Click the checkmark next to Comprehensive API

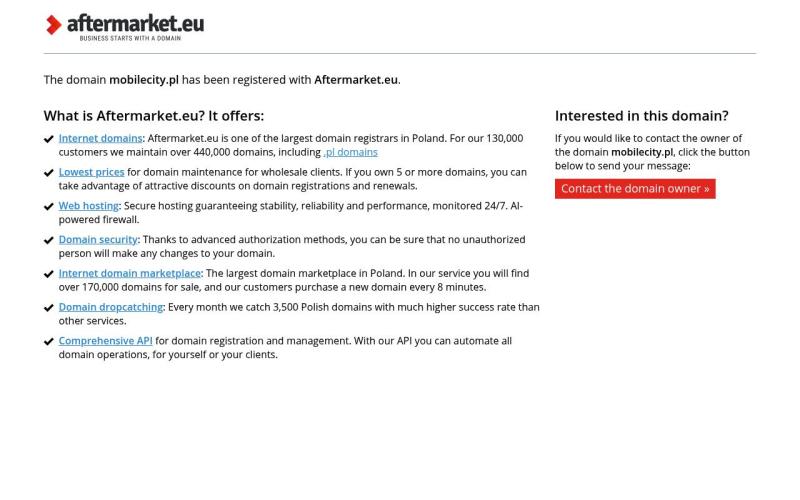pos(49,341)
